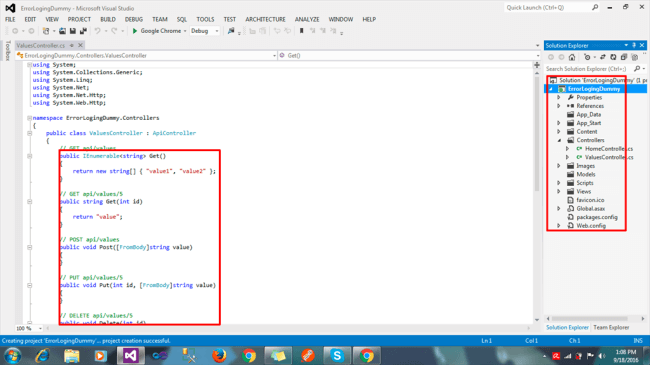
Task: Open Firefox from the taskbar
Action: [219, 355]
